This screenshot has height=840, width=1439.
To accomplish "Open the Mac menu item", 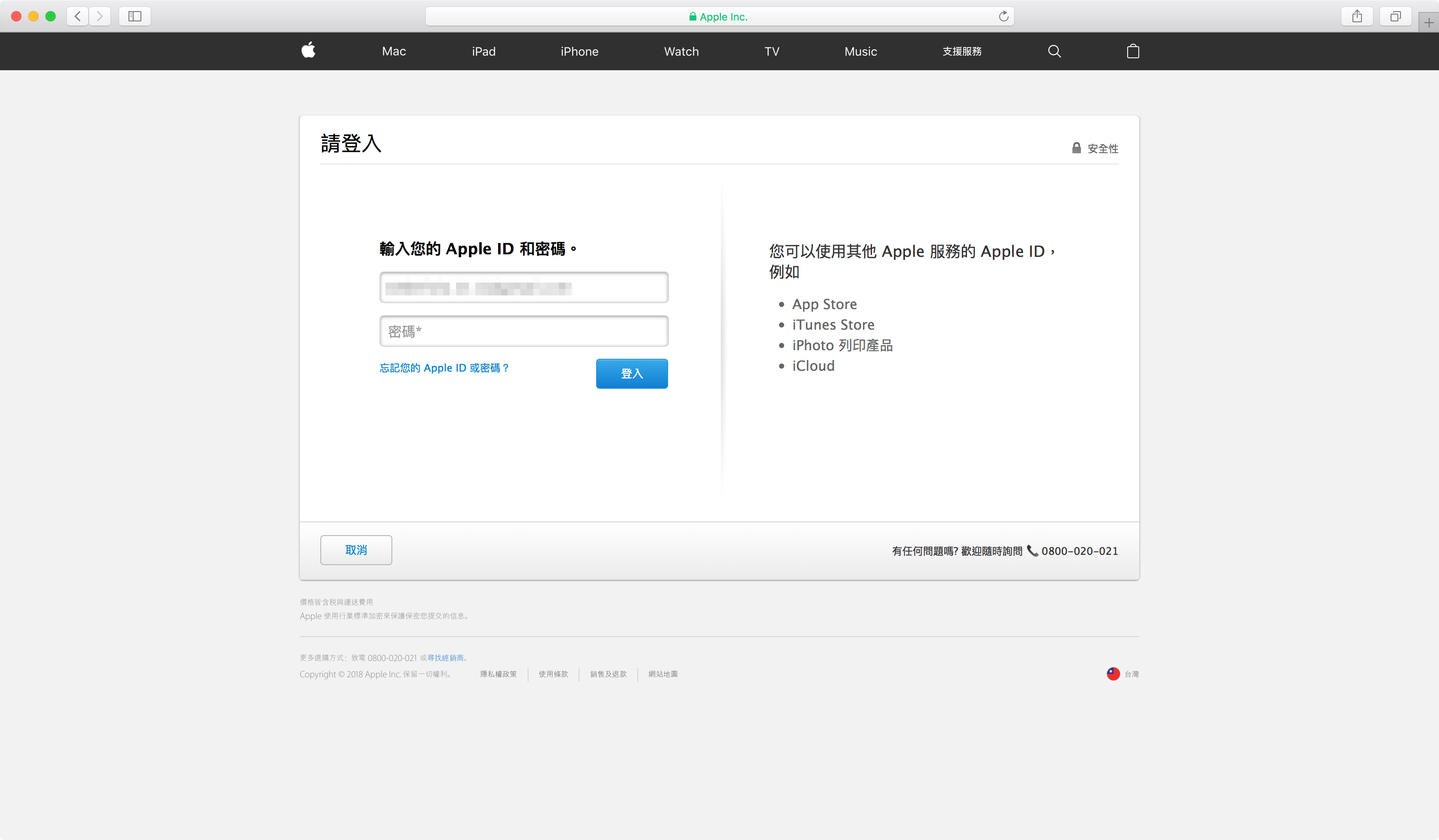I will pyautogui.click(x=394, y=51).
